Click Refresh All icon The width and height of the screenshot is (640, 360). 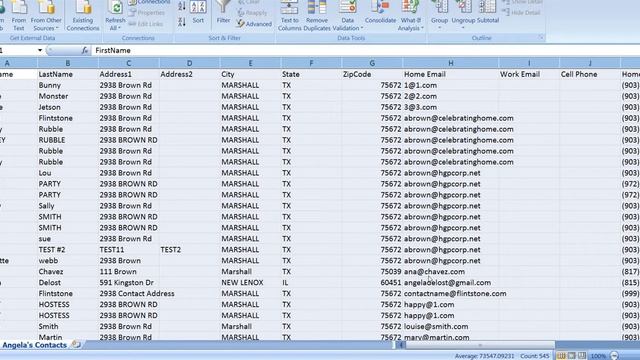tap(116, 8)
